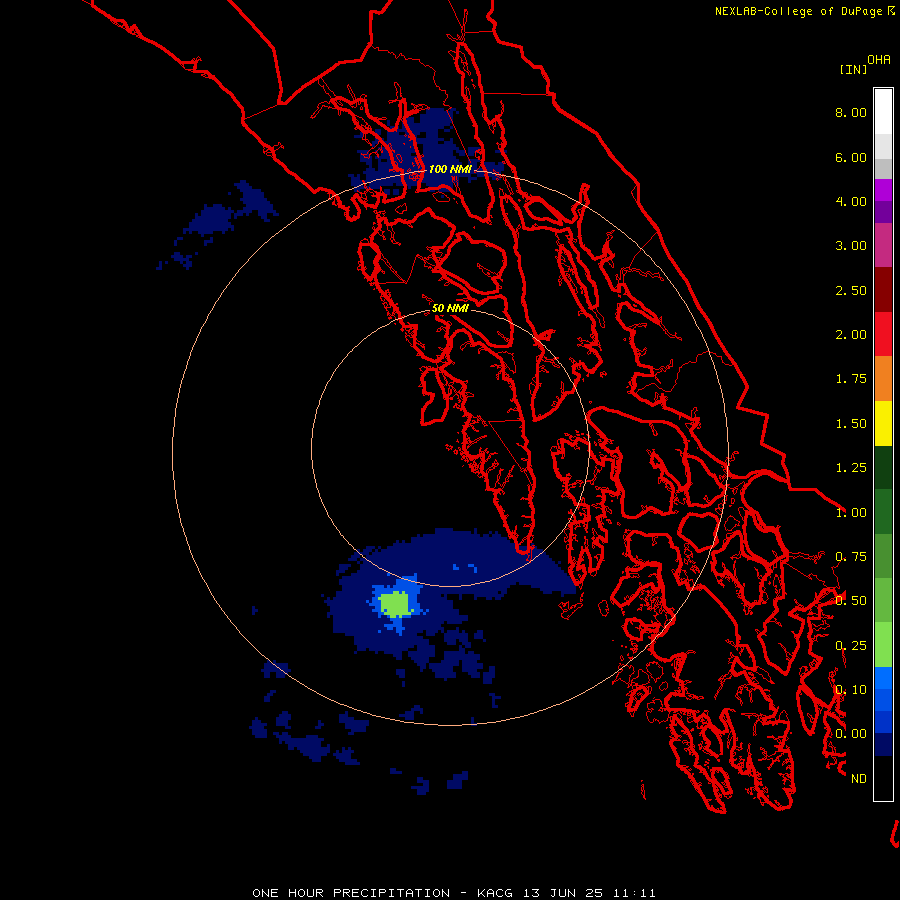Click the 4.00 legend value
The image size is (900, 900).
pyautogui.click(x=851, y=201)
